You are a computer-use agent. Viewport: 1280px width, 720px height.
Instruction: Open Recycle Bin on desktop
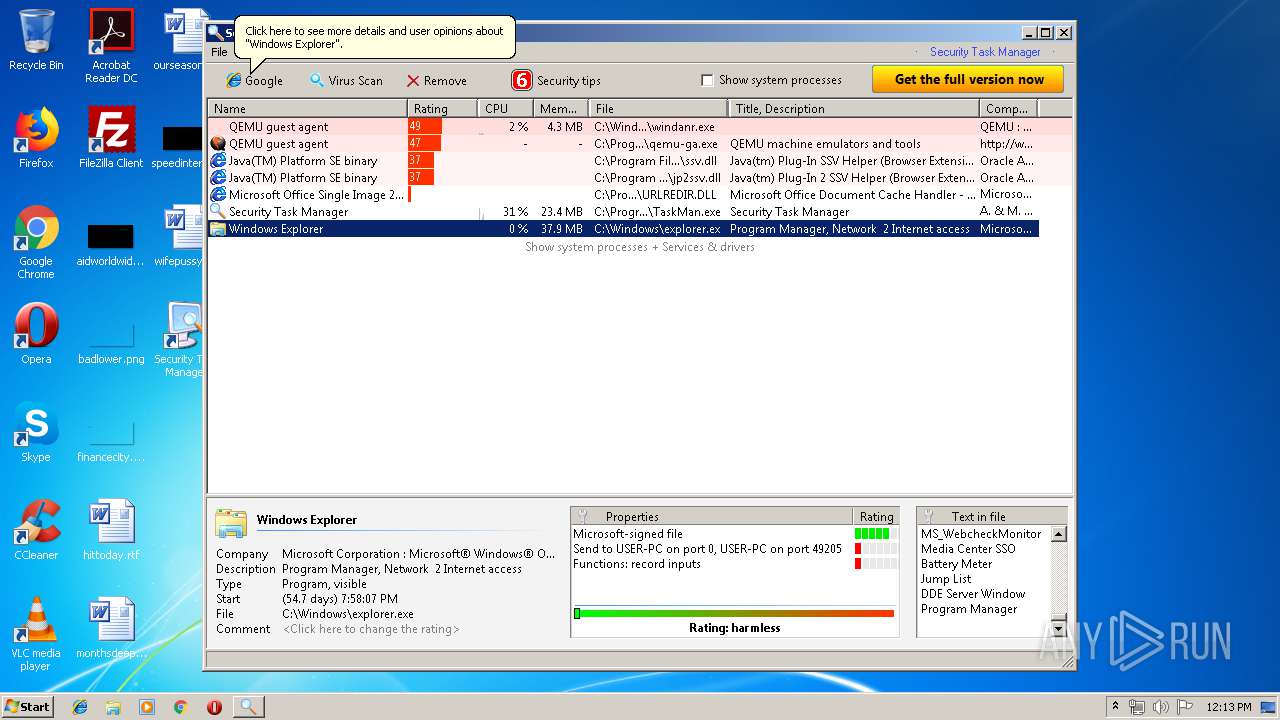(x=36, y=40)
